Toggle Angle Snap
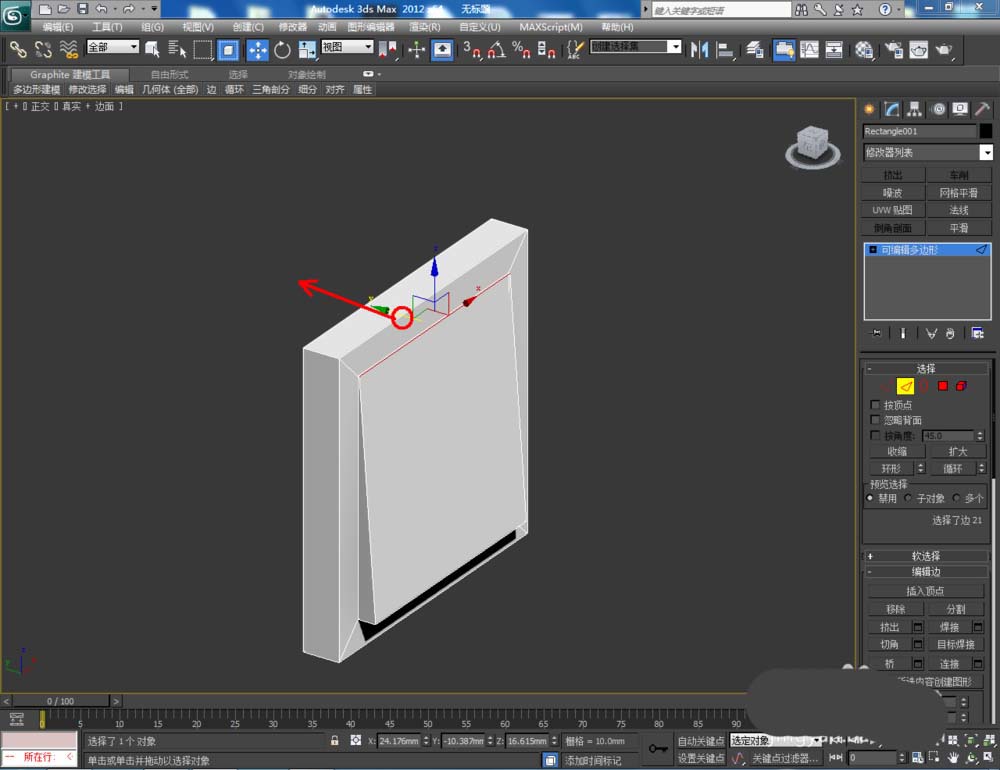1000x770 pixels. [x=497, y=49]
